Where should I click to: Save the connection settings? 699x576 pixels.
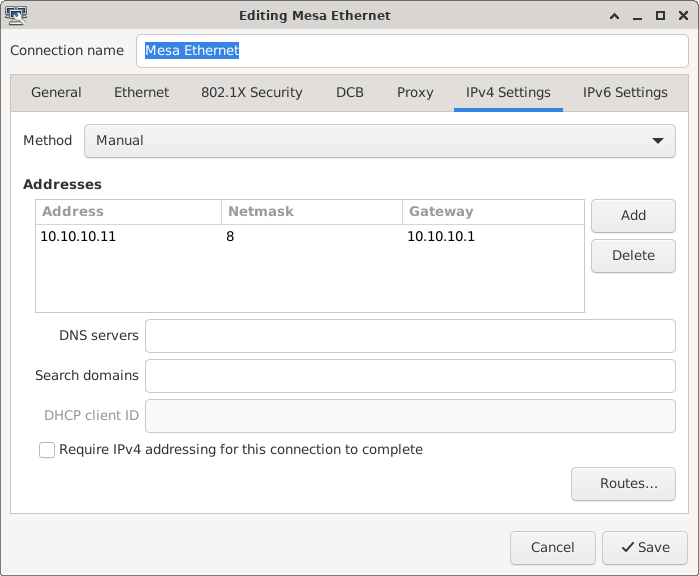point(645,547)
